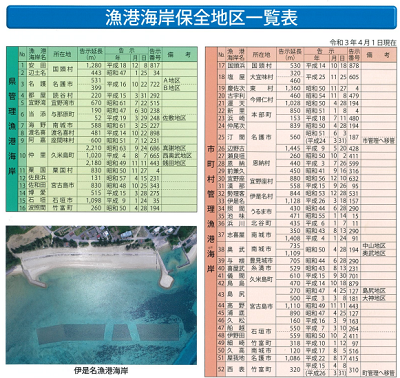Select length 1,445 in the 辺野古 row

click(293, 148)
